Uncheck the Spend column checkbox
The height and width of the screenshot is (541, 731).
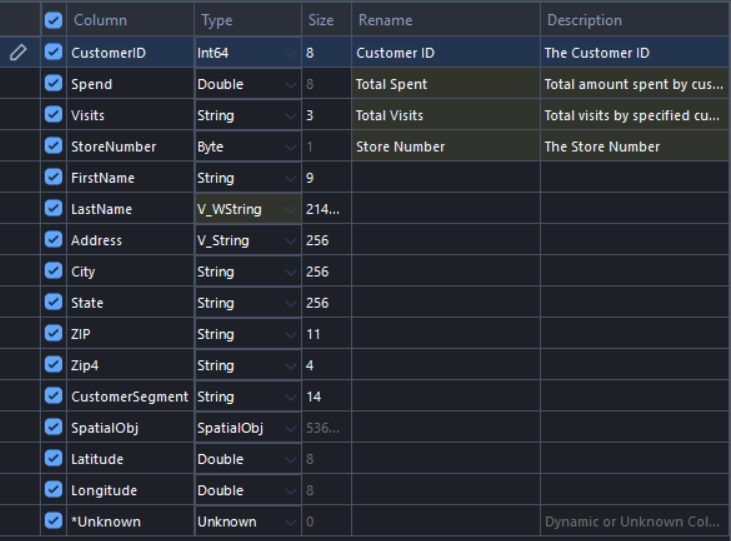(x=54, y=84)
